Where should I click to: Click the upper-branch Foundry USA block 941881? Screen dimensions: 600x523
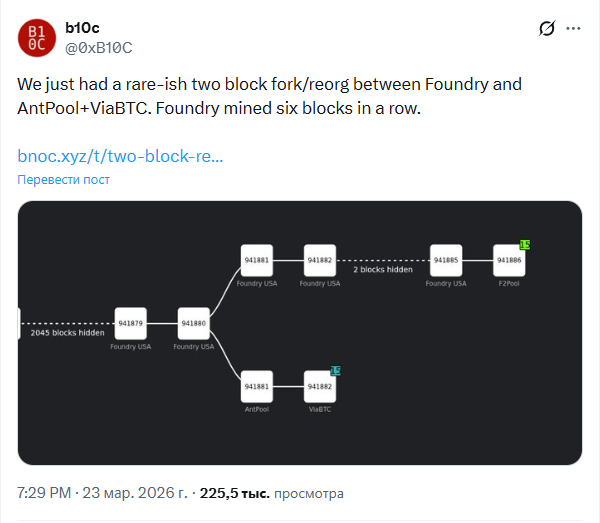pos(256,260)
